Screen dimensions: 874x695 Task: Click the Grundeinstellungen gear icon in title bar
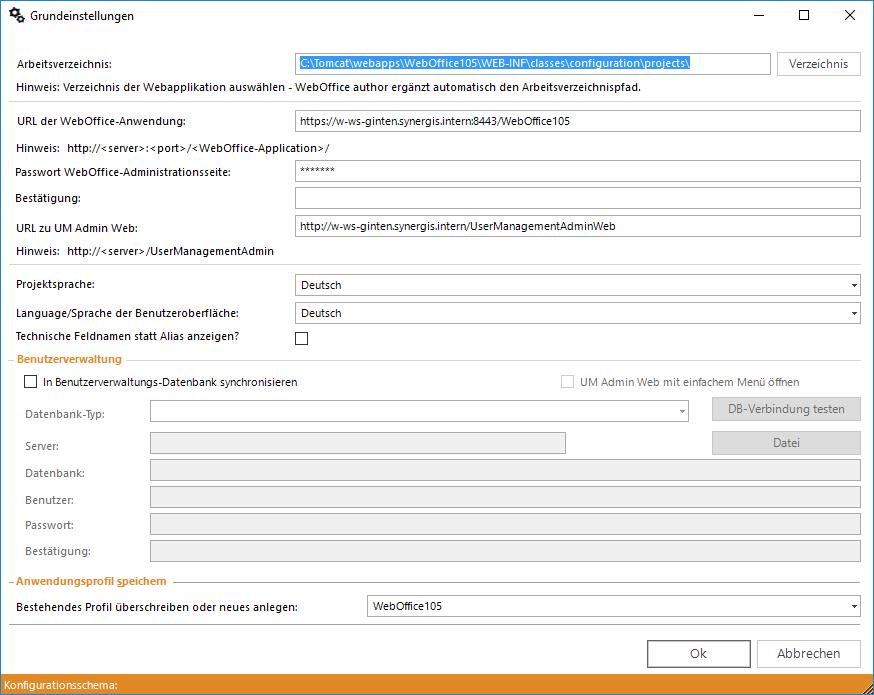tap(16, 16)
